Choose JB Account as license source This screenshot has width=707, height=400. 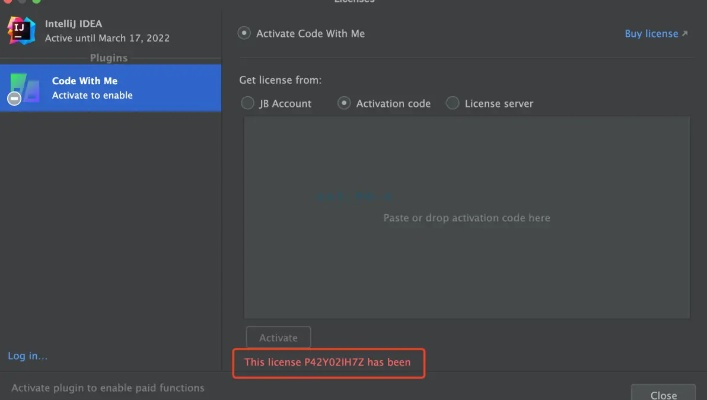click(x=248, y=103)
